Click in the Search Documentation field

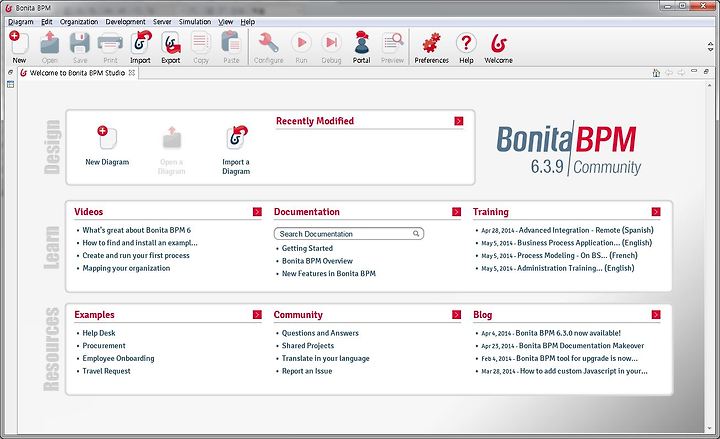tap(349, 234)
